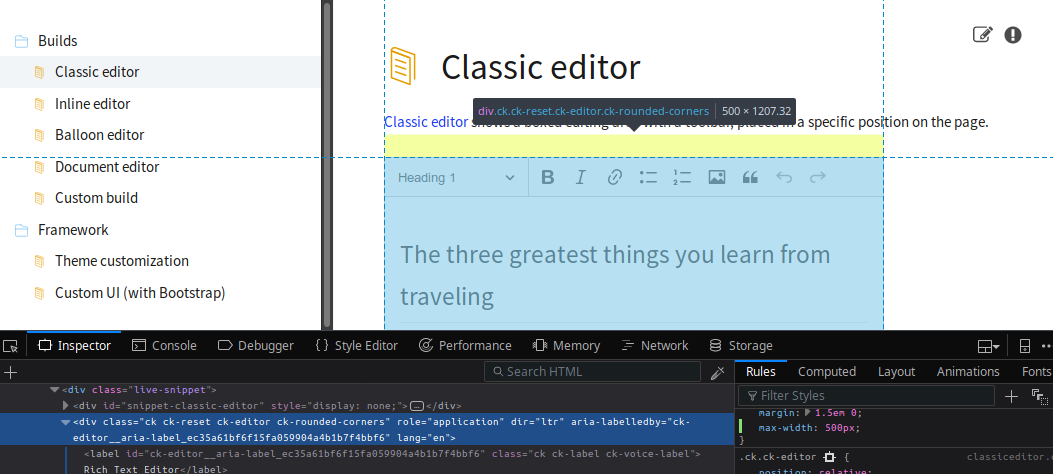This screenshot has width=1053, height=474.
Task: Collapse the live-snippet div node
Action: pyautogui.click(x=54, y=389)
